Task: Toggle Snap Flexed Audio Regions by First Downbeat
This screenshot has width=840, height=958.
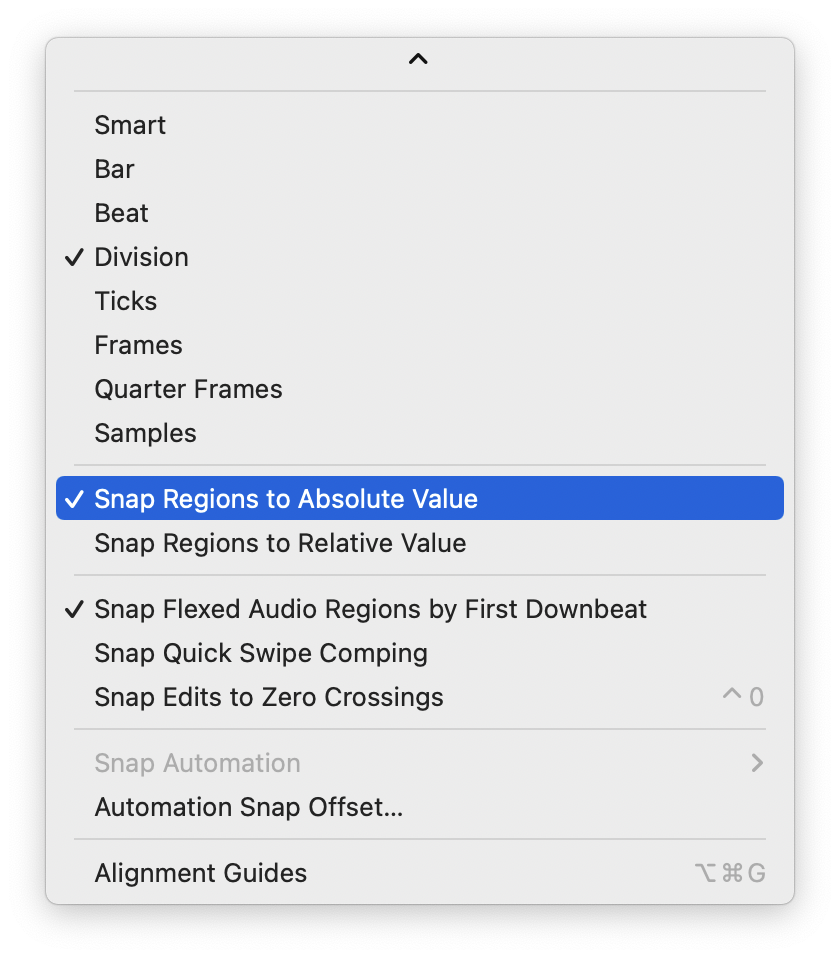Action: (370, 609)
